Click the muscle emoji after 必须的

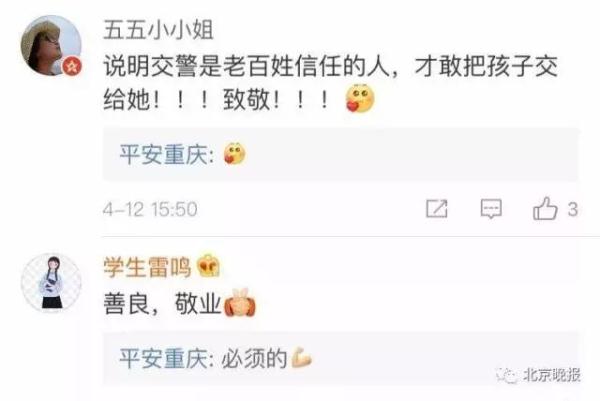click(x=302, y=359)
